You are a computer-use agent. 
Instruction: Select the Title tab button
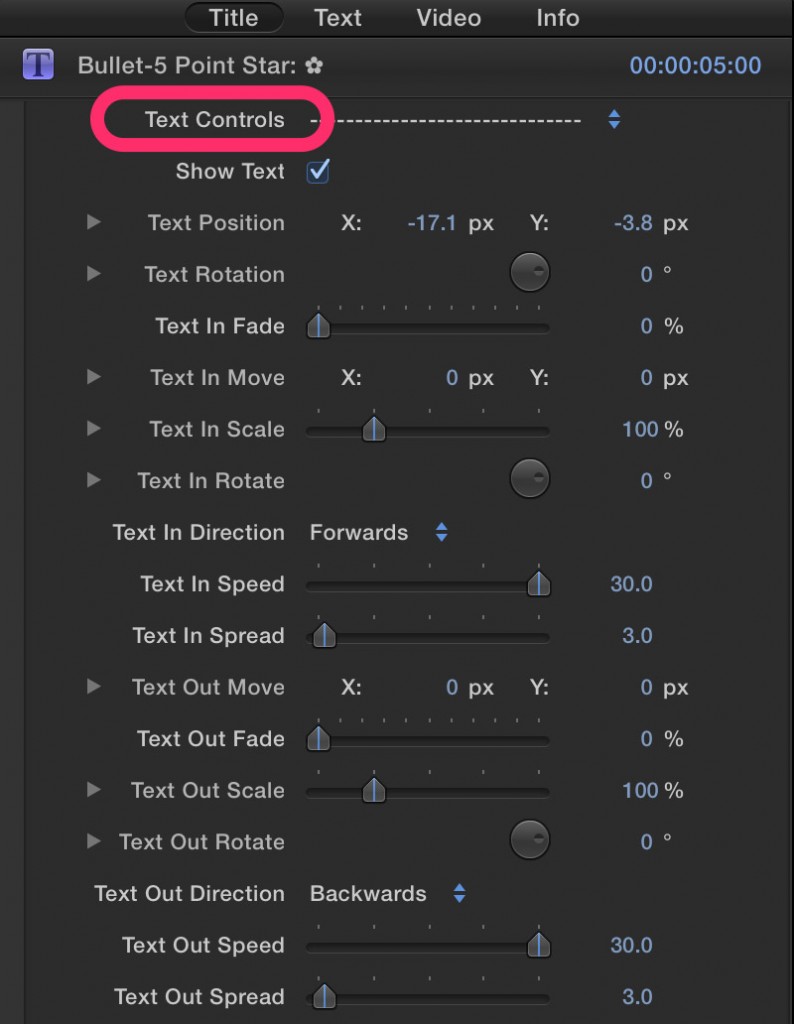pyautogui.click(x=234, y=18)
